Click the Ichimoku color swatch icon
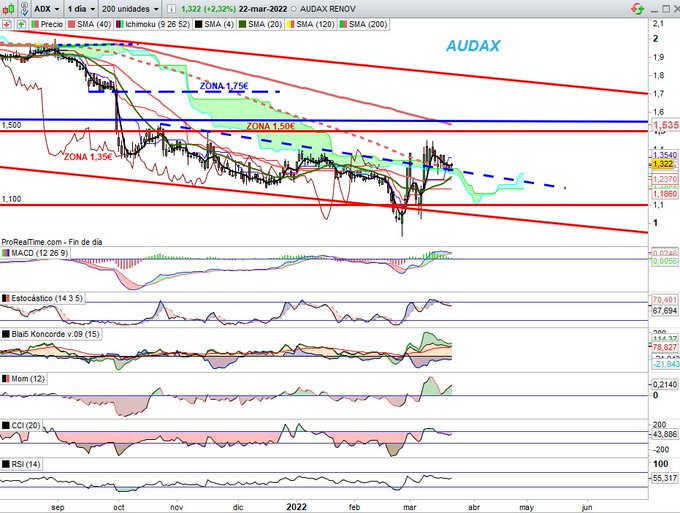The width and height of the screenshot is (680, 513). pos(119,24)
